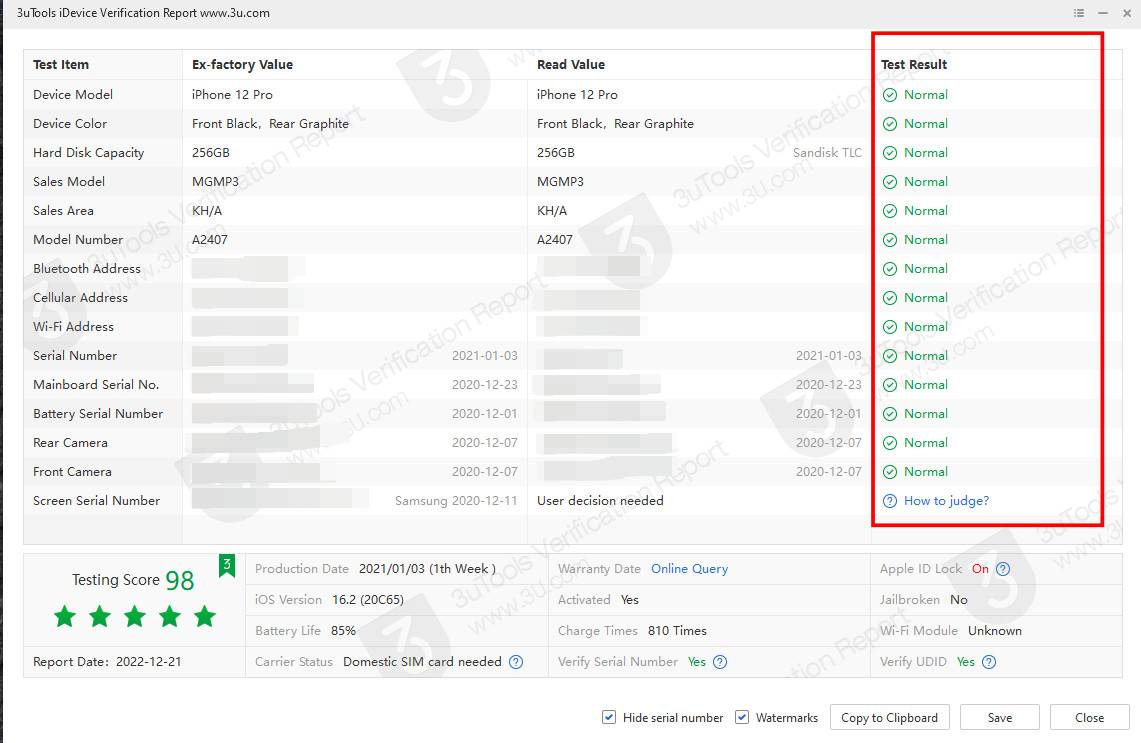Screen dimensions: 1141x743
Task: Click the check icon in the Sales Model row
Action: pos(889,182)
